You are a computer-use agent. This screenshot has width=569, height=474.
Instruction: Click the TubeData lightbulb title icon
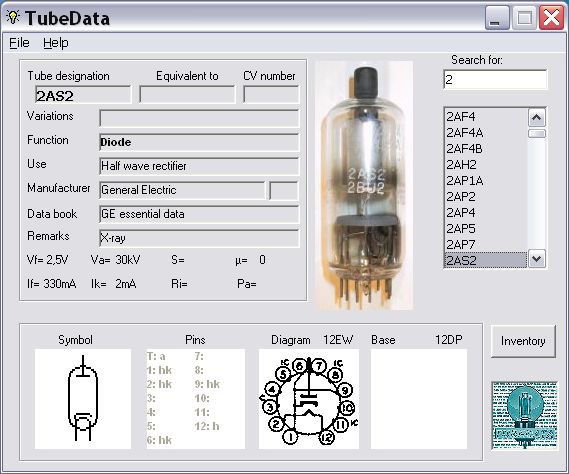tap(13, 17)
